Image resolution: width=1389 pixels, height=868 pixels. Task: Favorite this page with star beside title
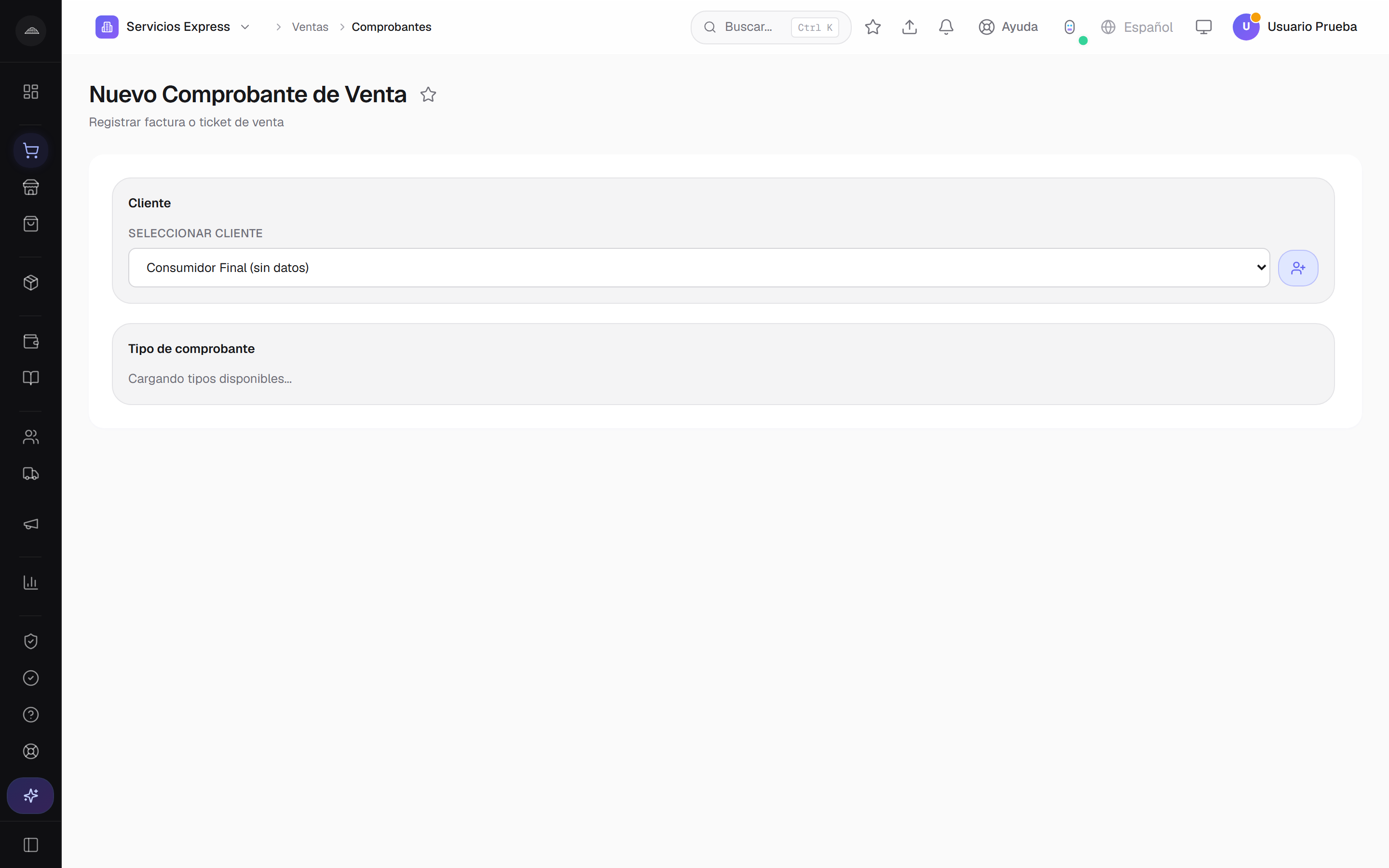coord(428,94)
